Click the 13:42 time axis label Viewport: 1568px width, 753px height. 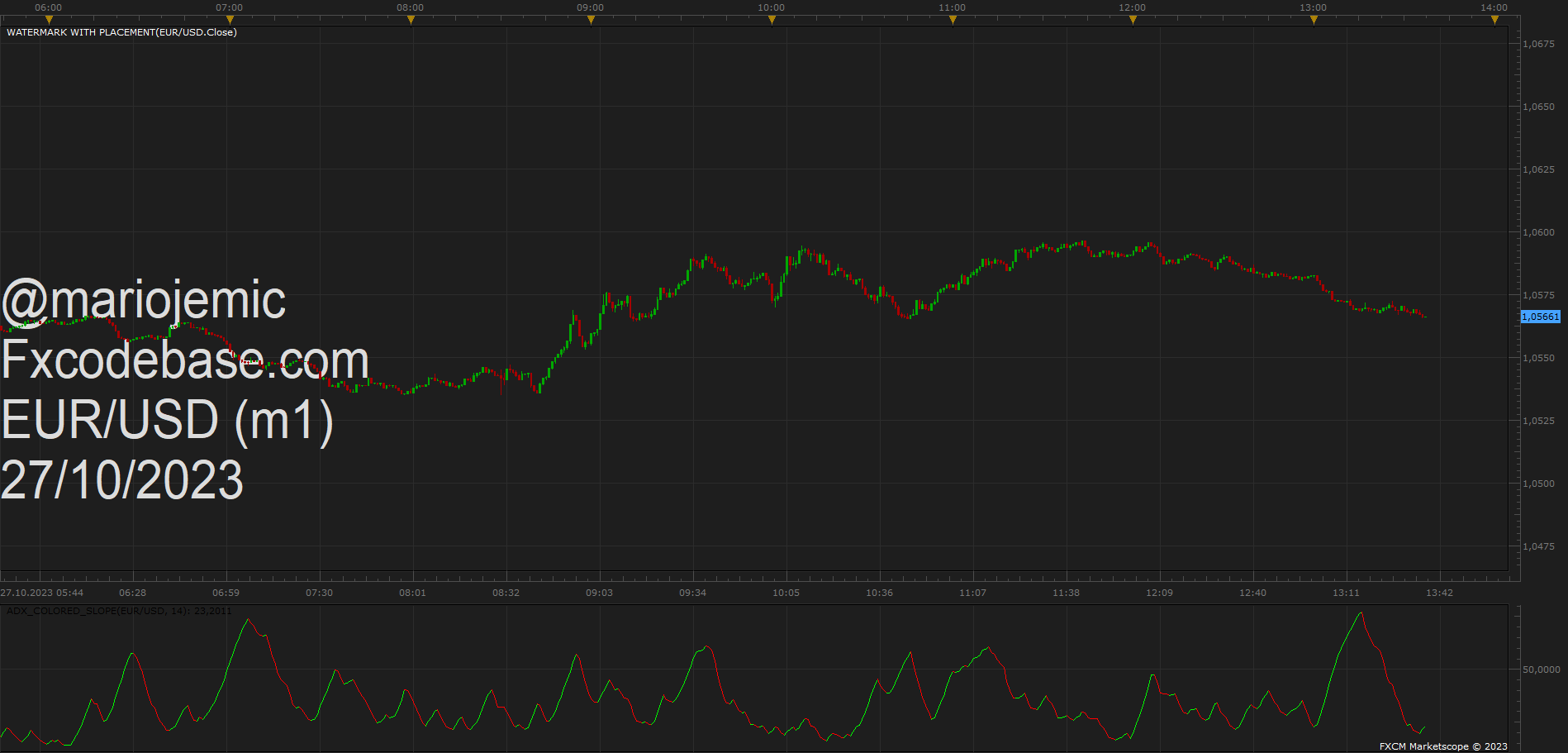click(1439, 593)
